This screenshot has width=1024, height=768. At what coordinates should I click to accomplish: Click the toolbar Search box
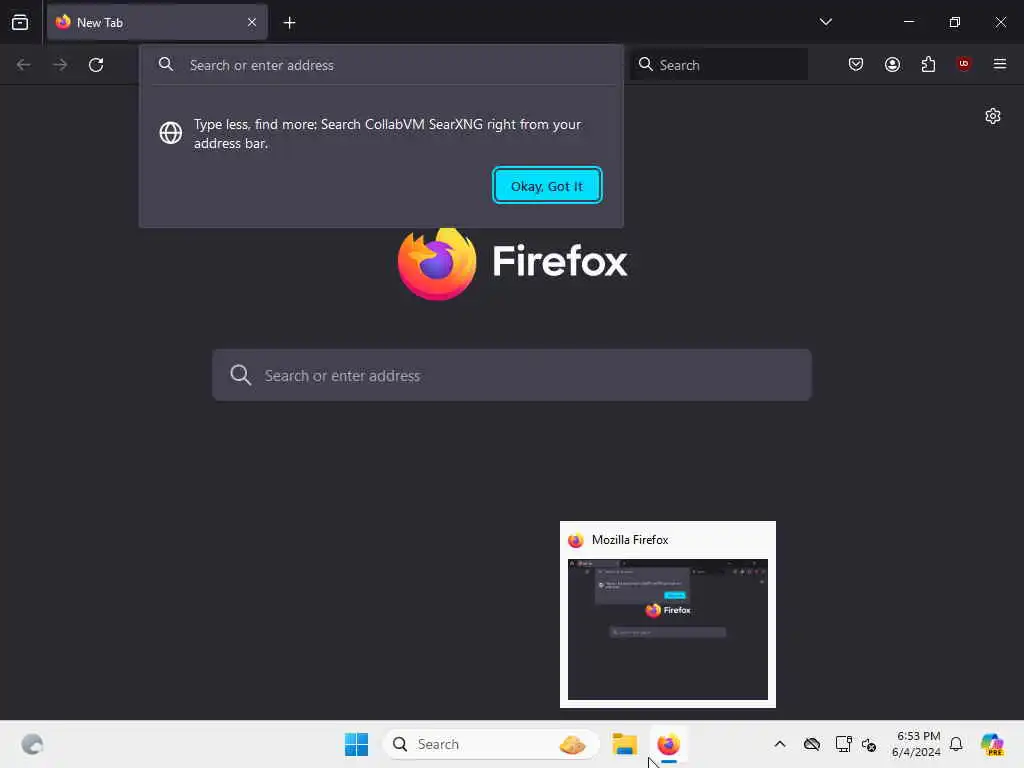(x=719, y=65)
